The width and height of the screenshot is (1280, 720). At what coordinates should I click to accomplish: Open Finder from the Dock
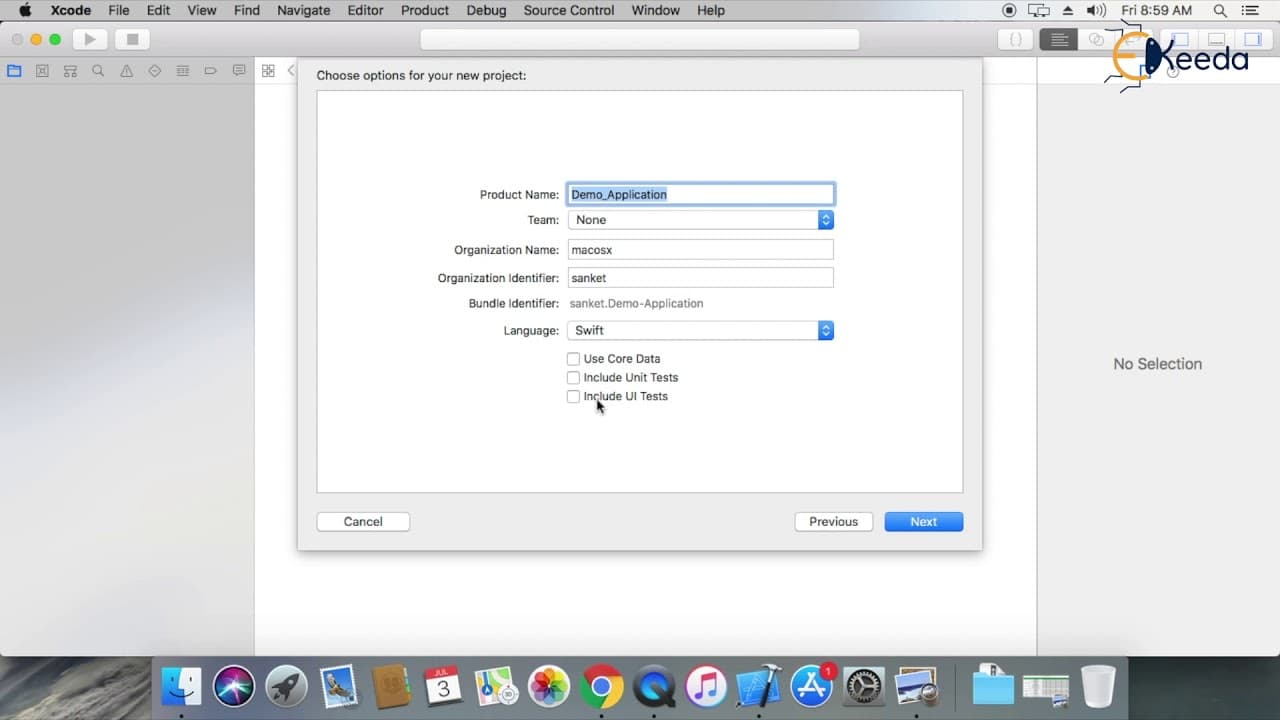(182, 686)
